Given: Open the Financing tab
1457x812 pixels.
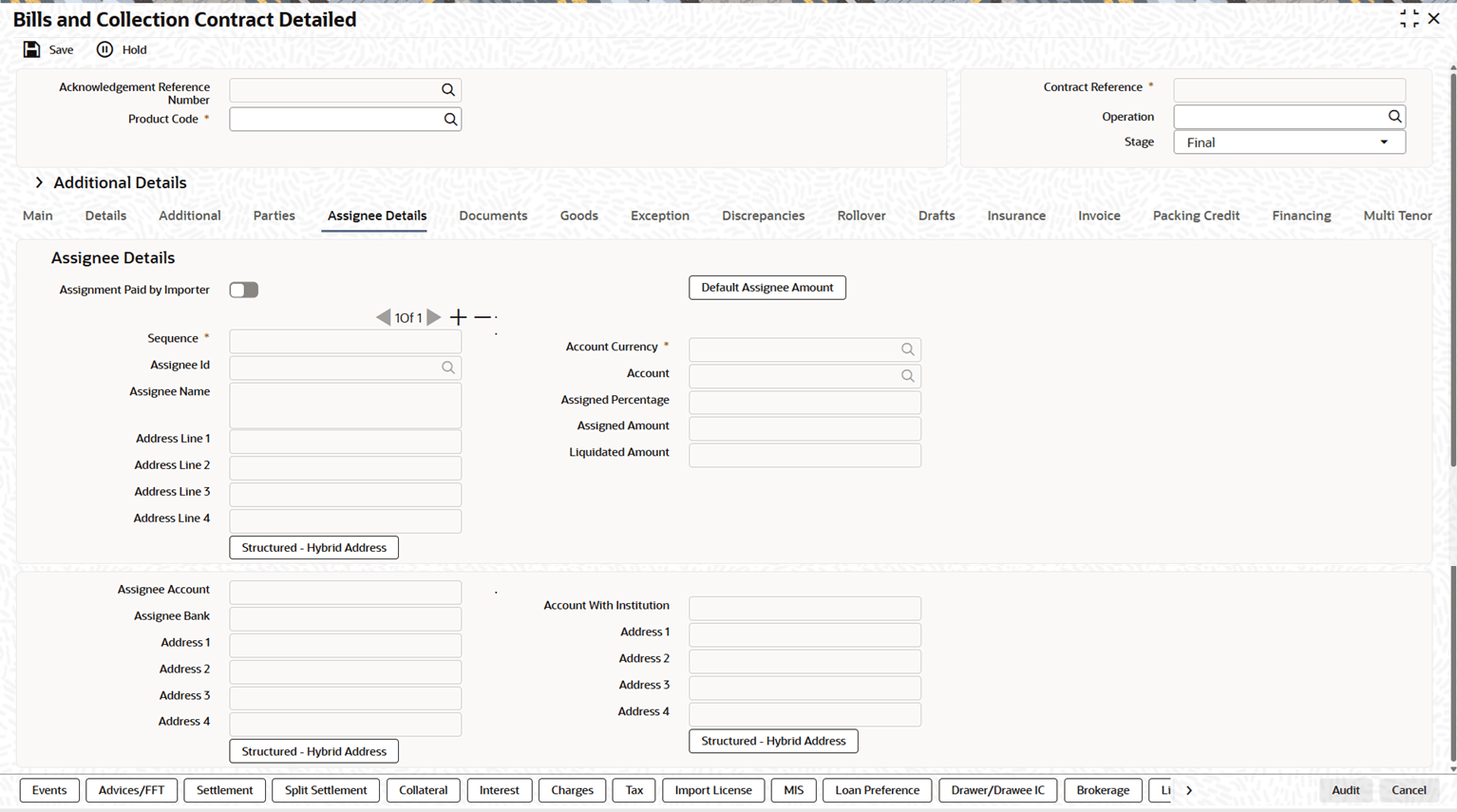Looking at the screenshot, I should click(1302, 216).
